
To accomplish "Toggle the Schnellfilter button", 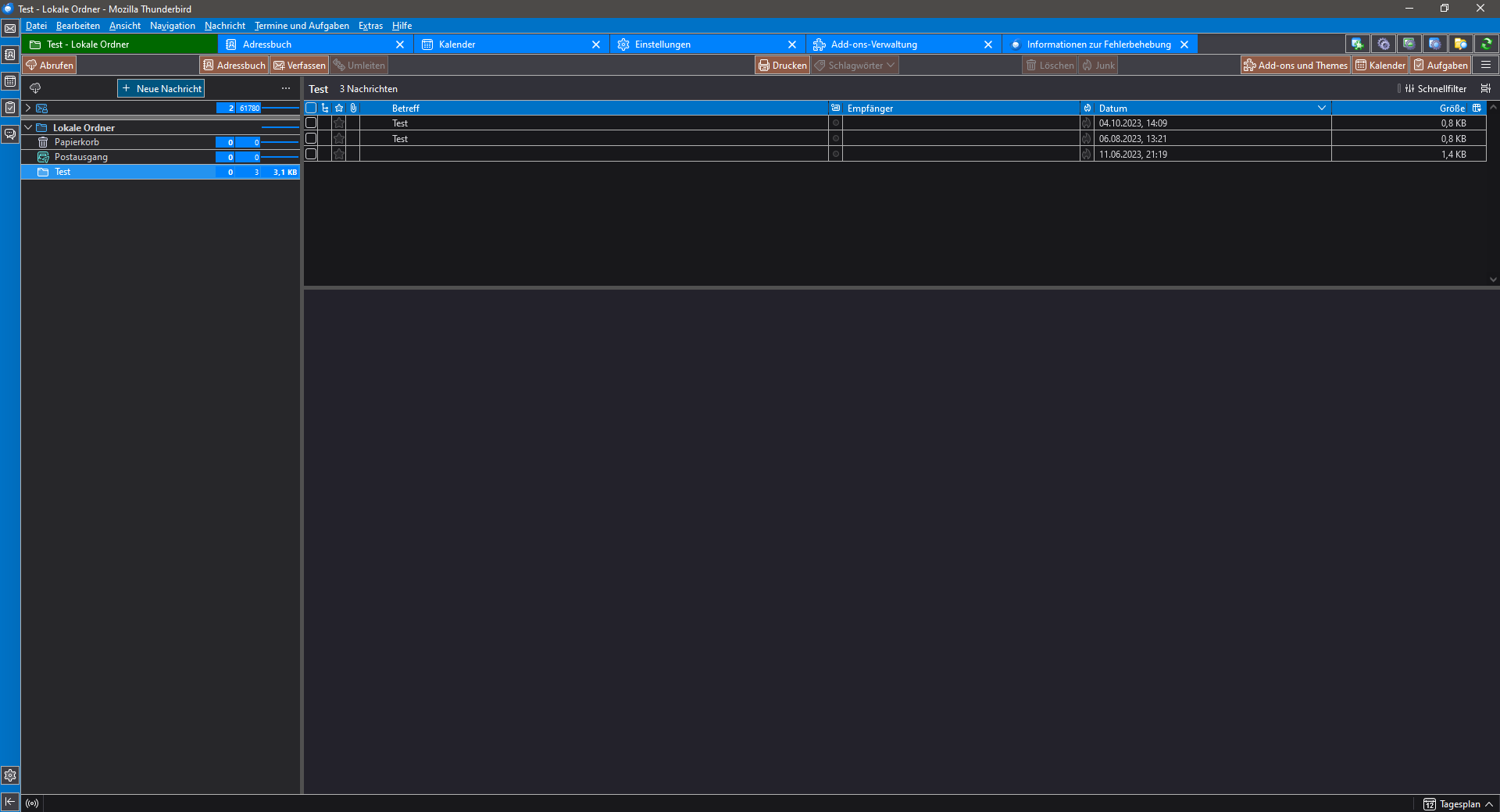I will [1436, 89].
